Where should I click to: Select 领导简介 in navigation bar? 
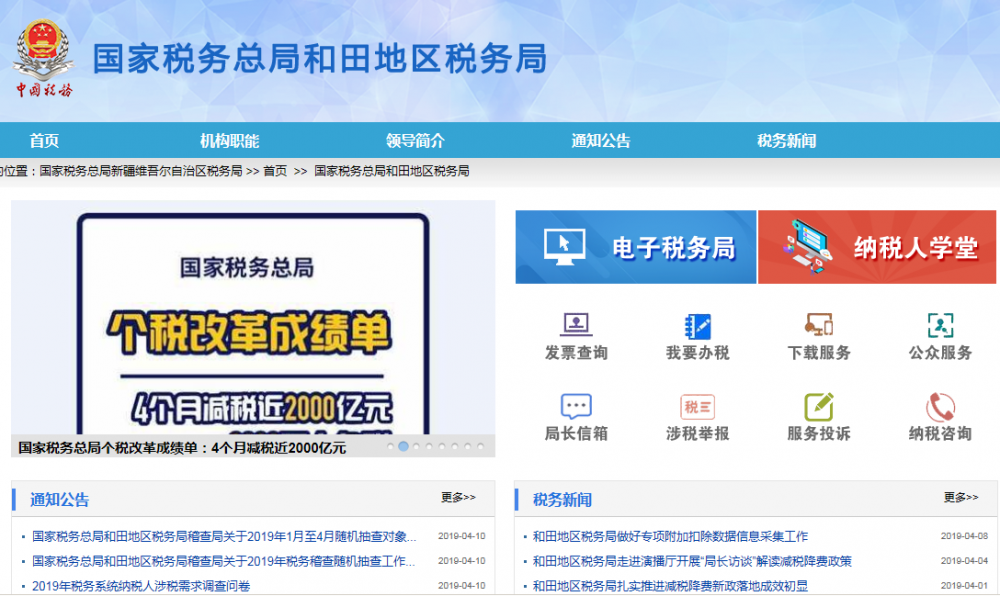pyautogui.click(x=415, y=141)
